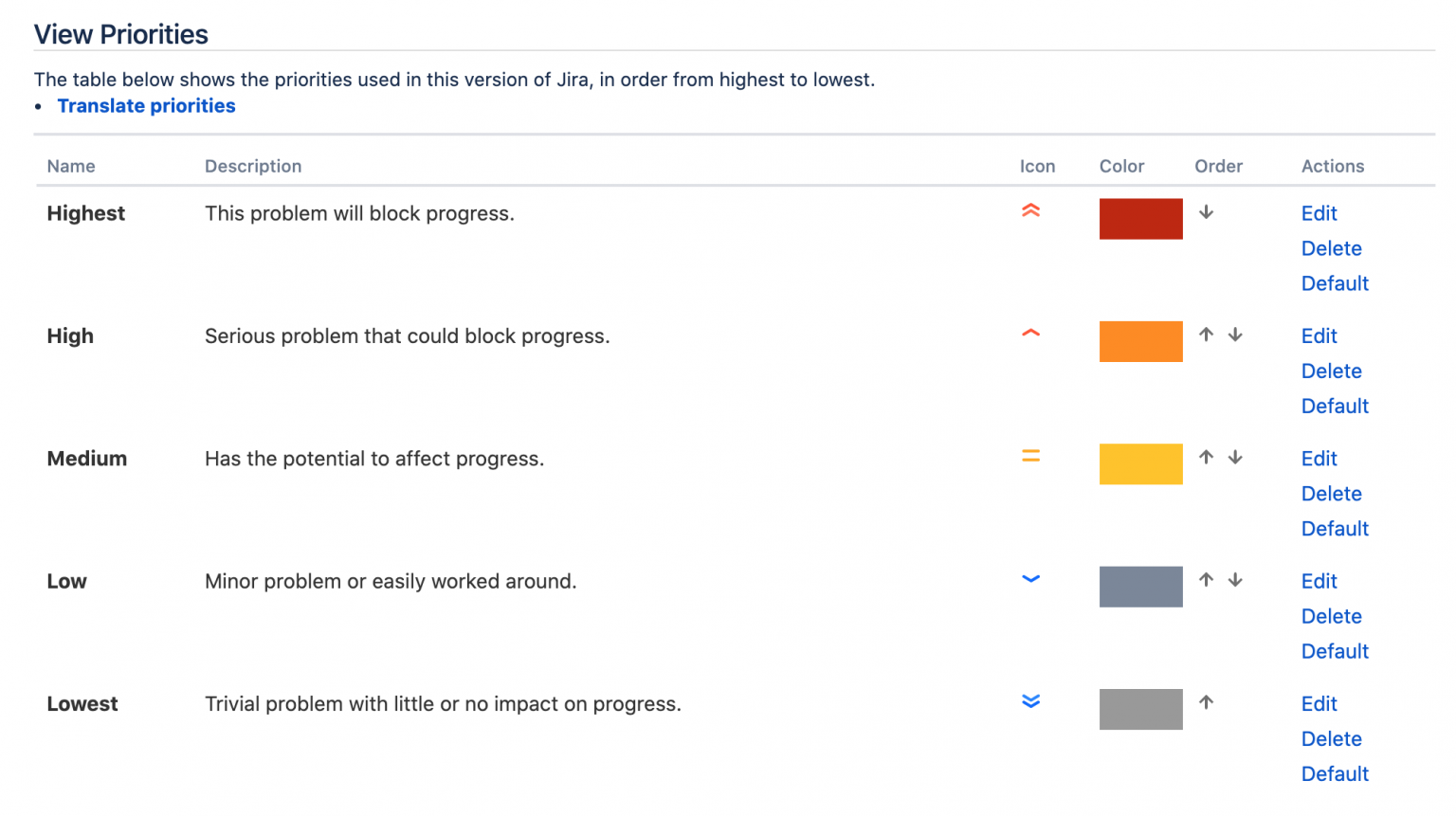The height and width of the screenshot is (816, 1456).
Task: Click the Name column header
Action: [71, 166]
